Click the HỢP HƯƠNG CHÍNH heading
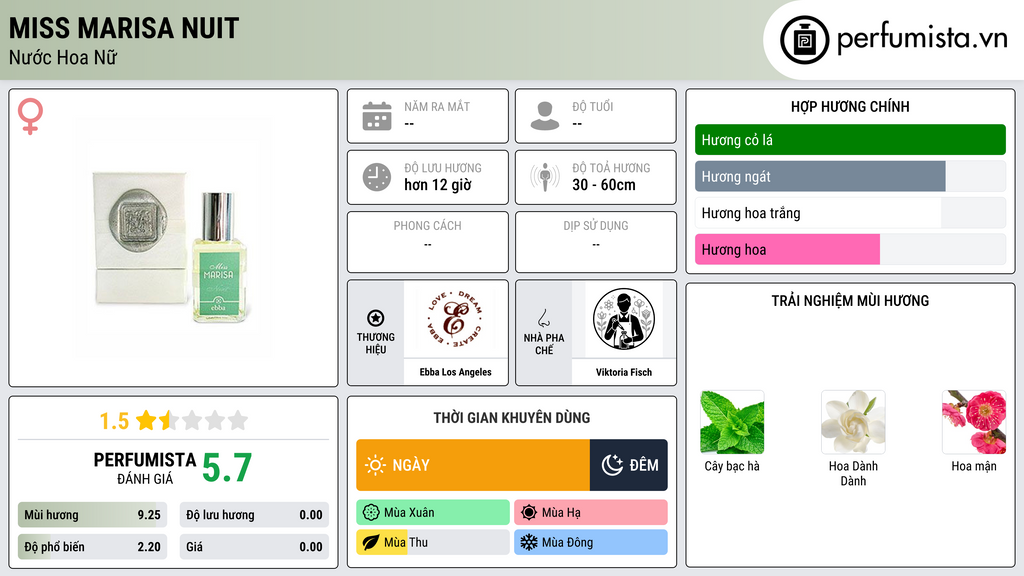 (850, 106)
